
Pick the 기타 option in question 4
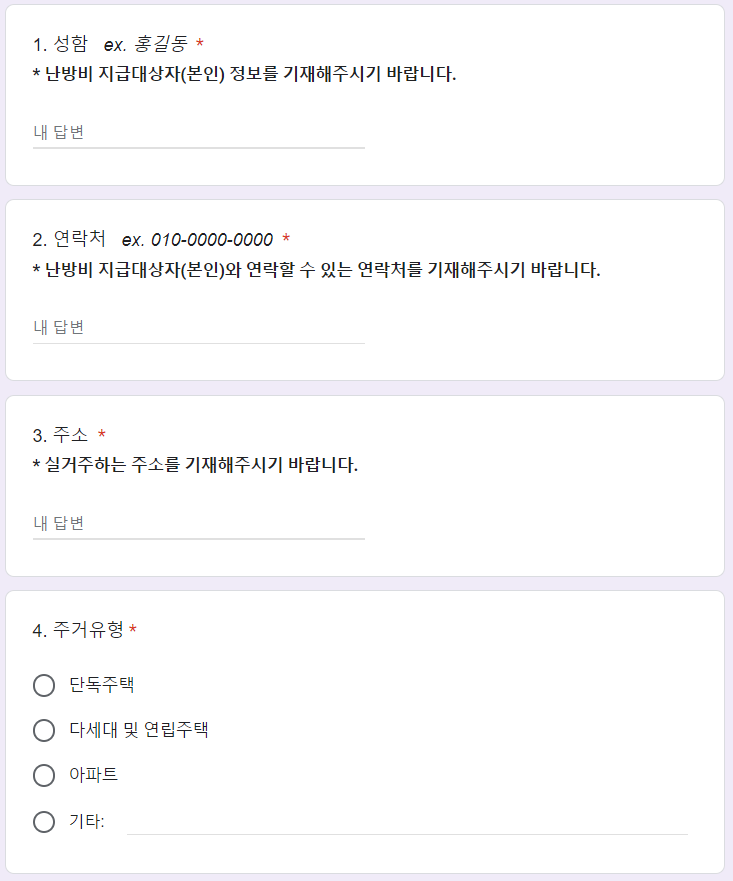click(44, 821)
